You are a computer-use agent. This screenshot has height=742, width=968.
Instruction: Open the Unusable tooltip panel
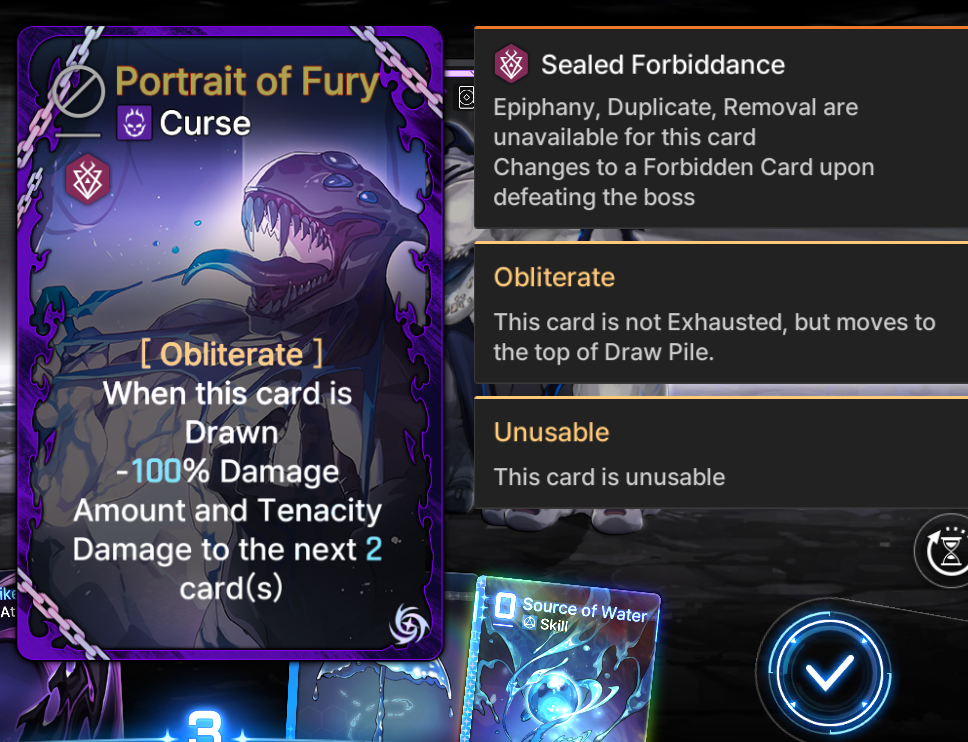click(721, 453)
